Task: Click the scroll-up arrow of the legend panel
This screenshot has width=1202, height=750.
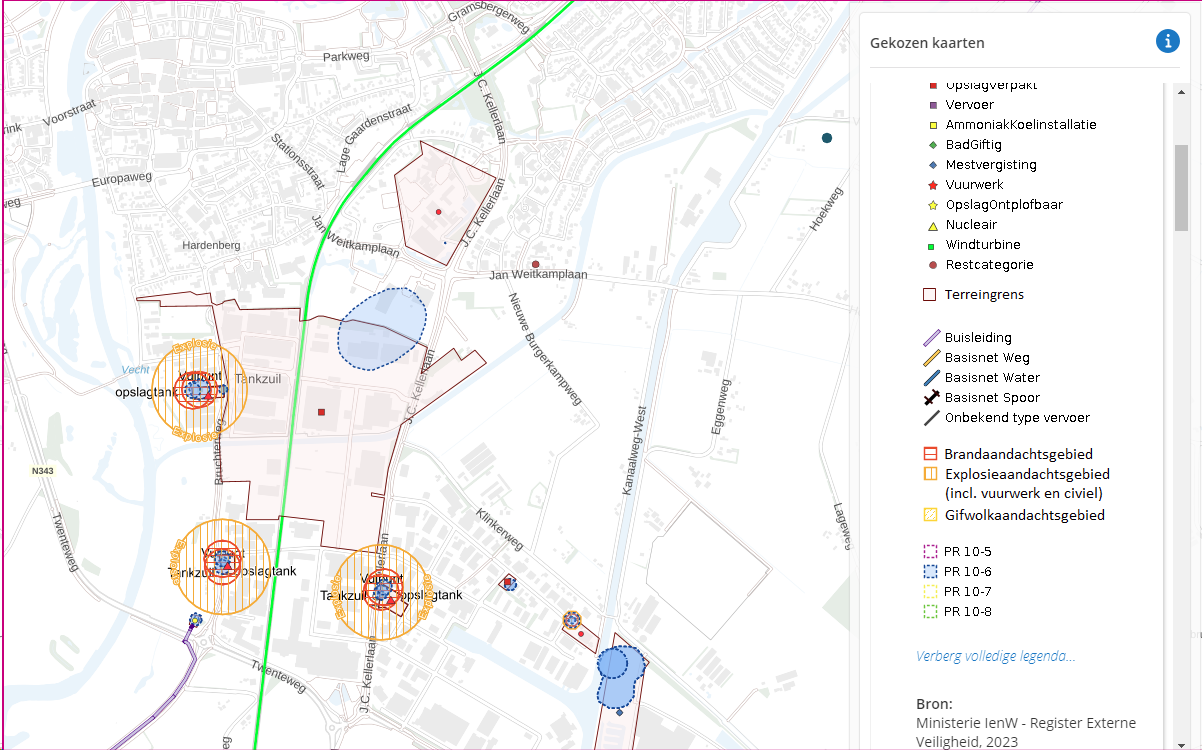Action: tap(1181, 92)
